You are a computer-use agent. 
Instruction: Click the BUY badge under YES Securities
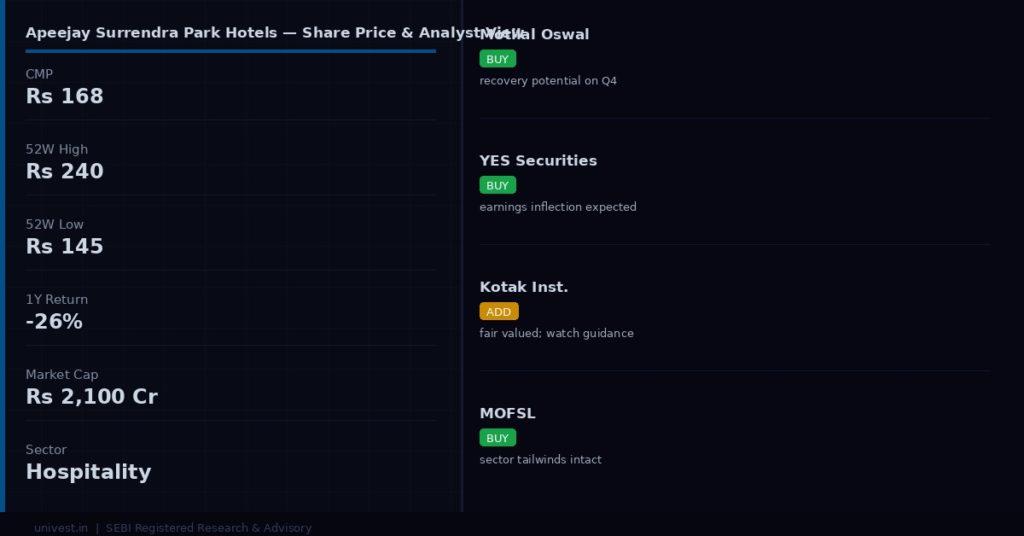[x=498, y=185]
